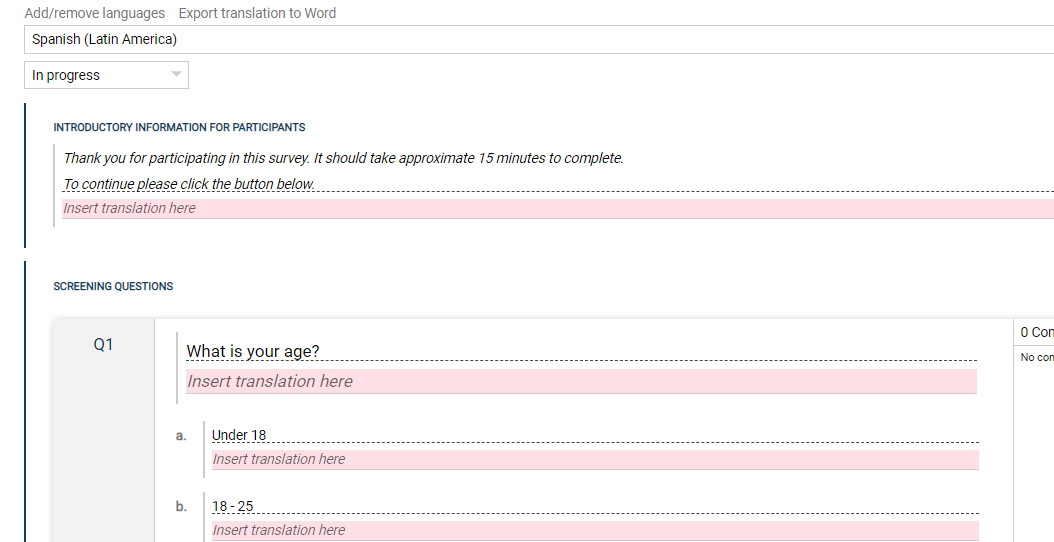Insert translation for "What is your age?"

tap(581, 381)
